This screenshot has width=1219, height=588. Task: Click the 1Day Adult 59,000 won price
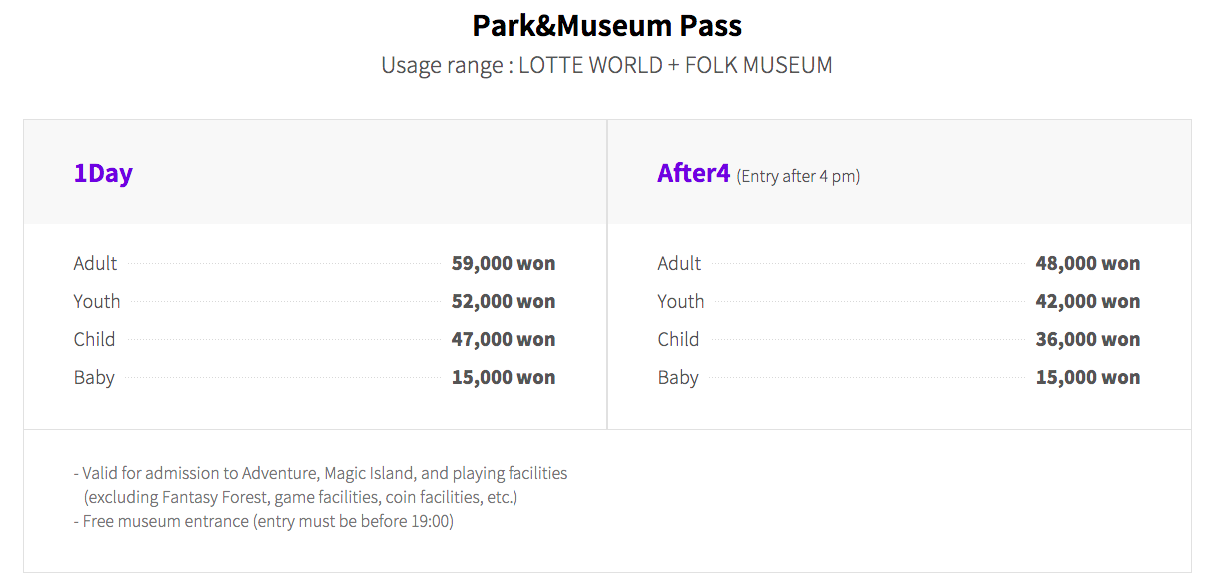503,264
